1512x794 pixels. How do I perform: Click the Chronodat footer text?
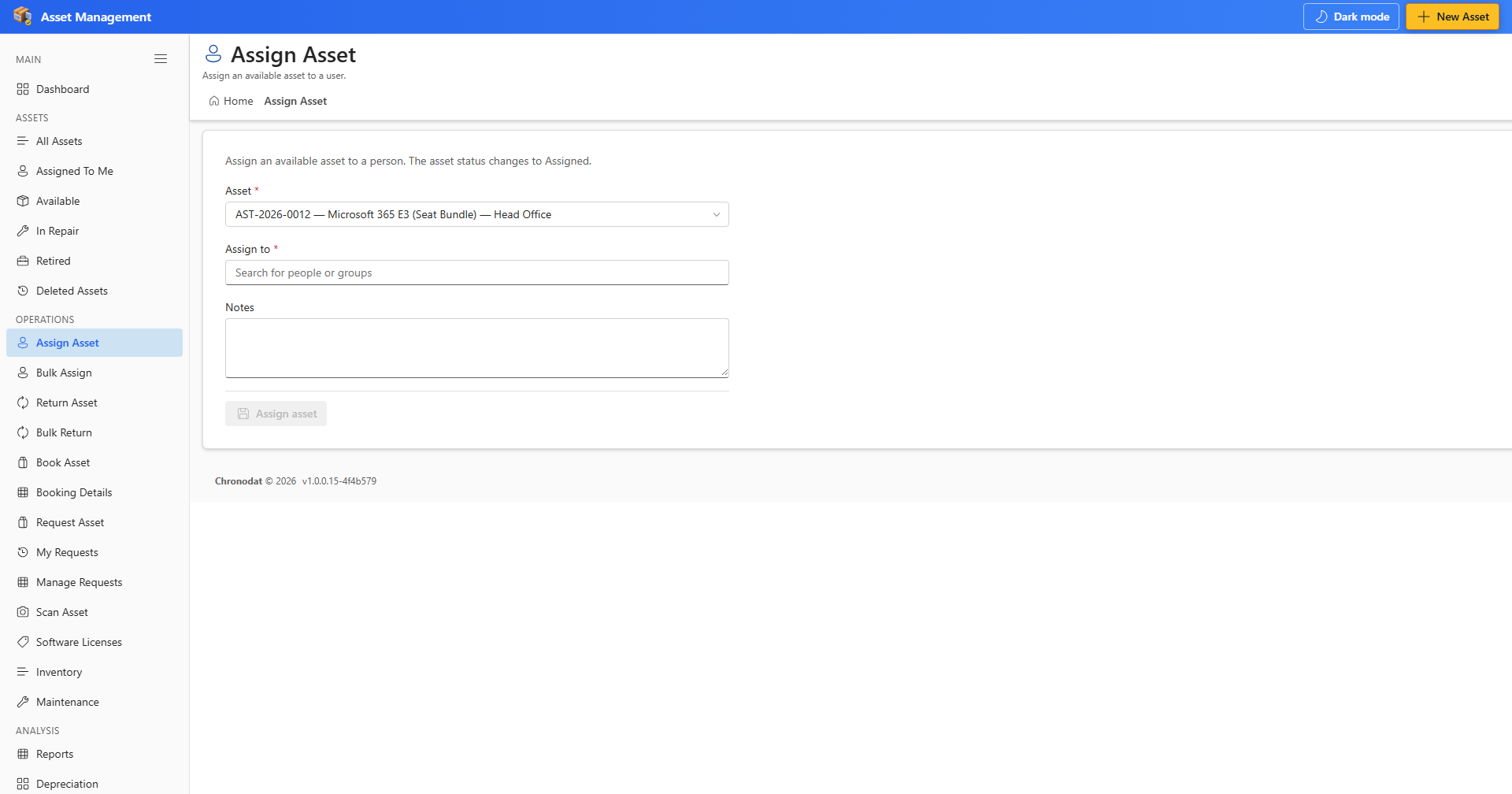(239, 480)
